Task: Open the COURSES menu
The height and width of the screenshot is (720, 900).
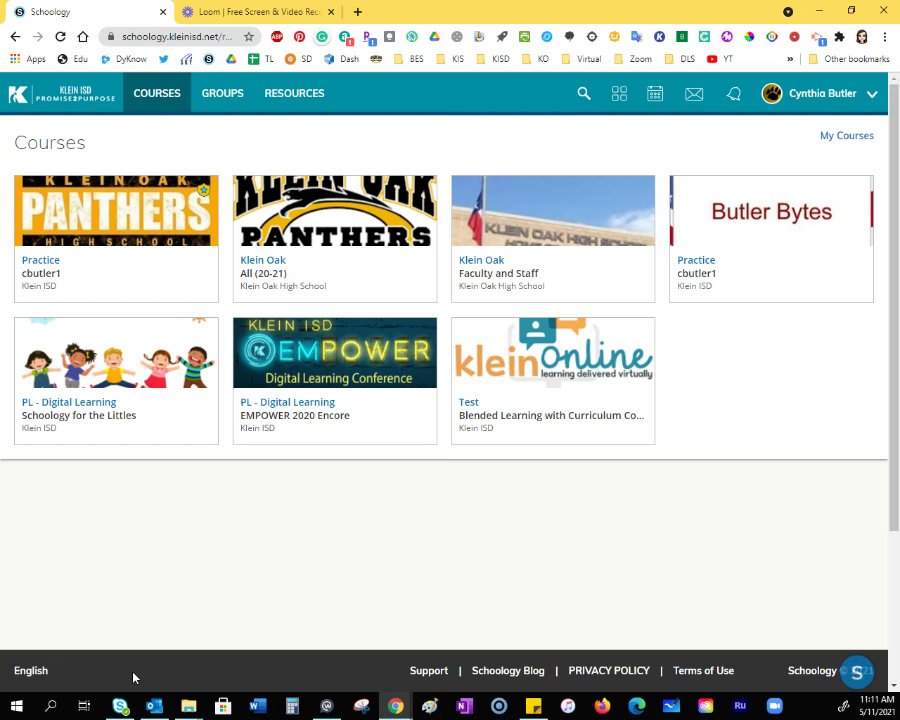Action: 157,93
